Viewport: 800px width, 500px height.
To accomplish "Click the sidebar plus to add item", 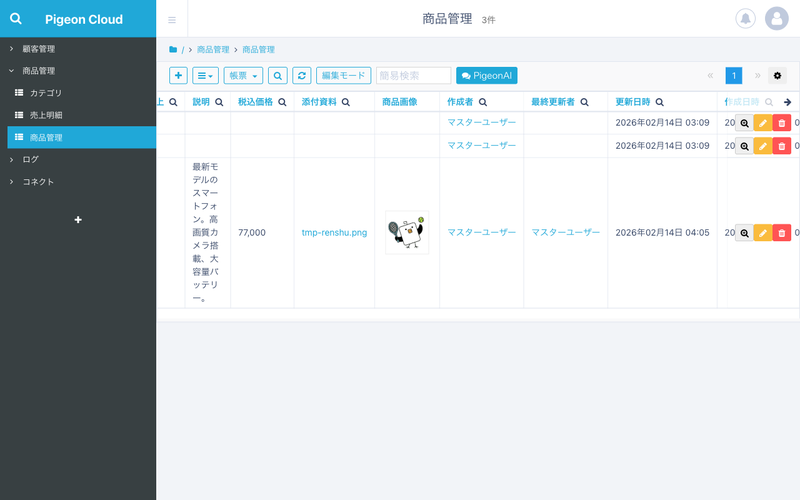I will click(x=78, y=220).
